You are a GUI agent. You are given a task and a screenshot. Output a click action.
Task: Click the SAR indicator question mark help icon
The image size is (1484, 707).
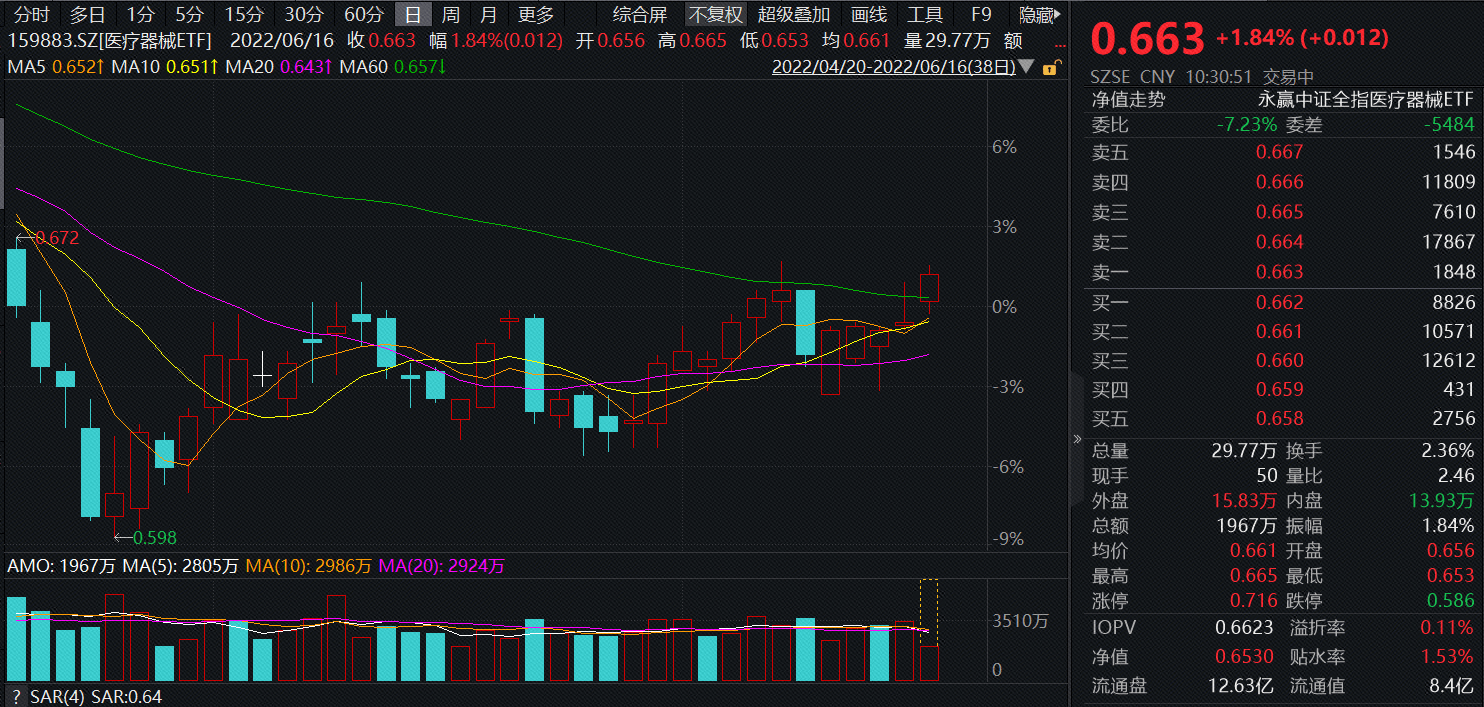tap(14, 697)
